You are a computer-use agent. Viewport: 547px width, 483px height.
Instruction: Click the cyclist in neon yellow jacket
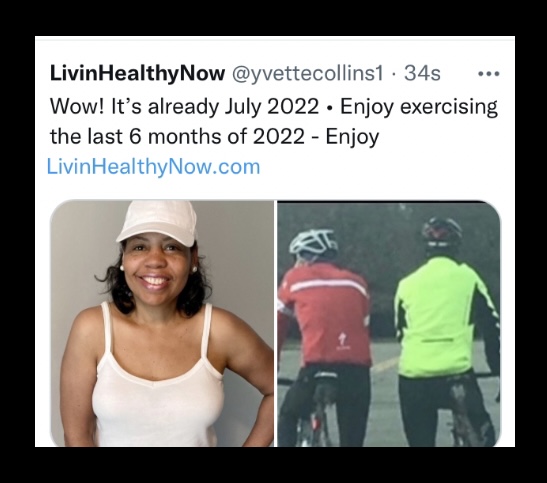(x=447, y=331)
